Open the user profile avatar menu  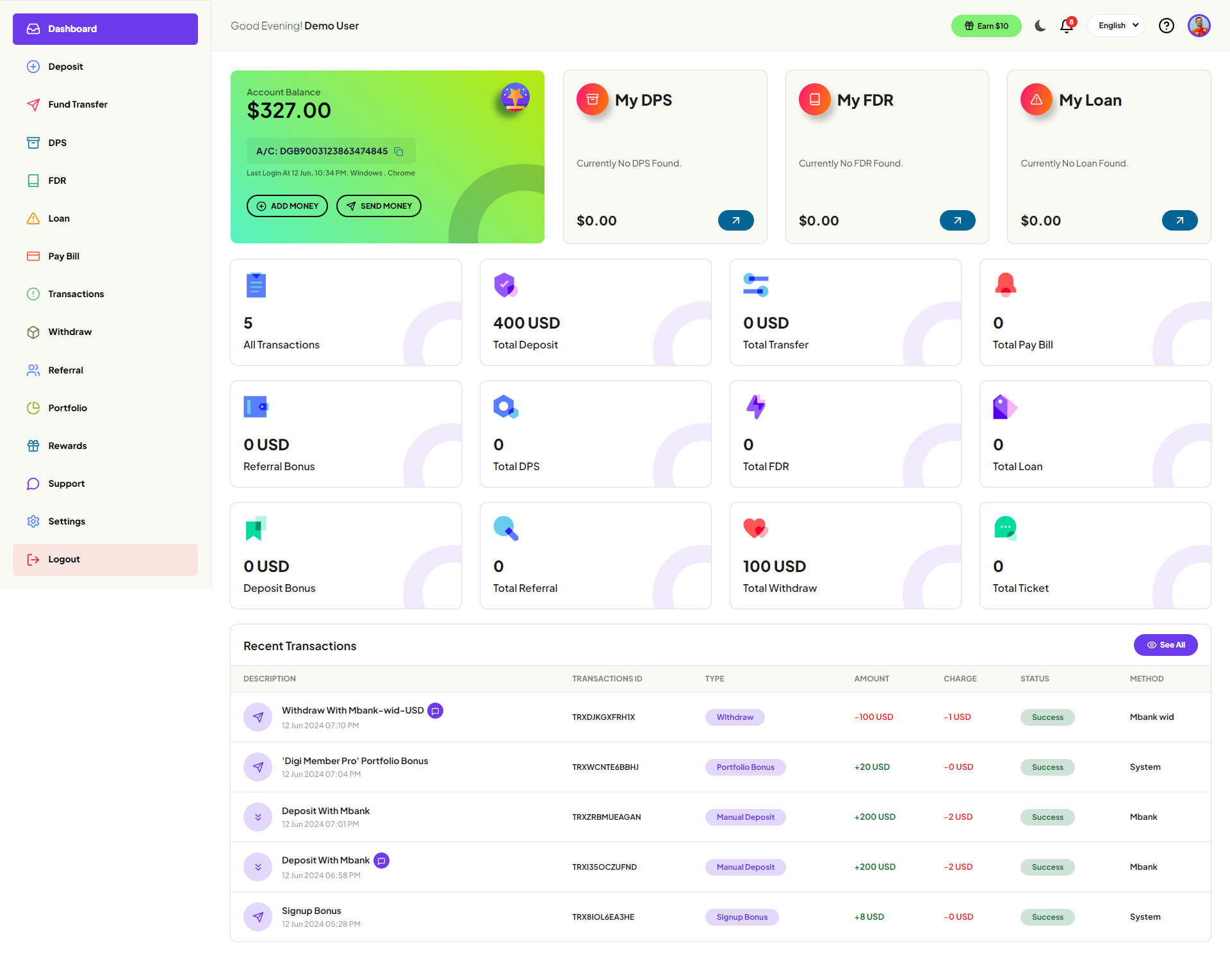pyautogui.click(x=1199, y=26)
